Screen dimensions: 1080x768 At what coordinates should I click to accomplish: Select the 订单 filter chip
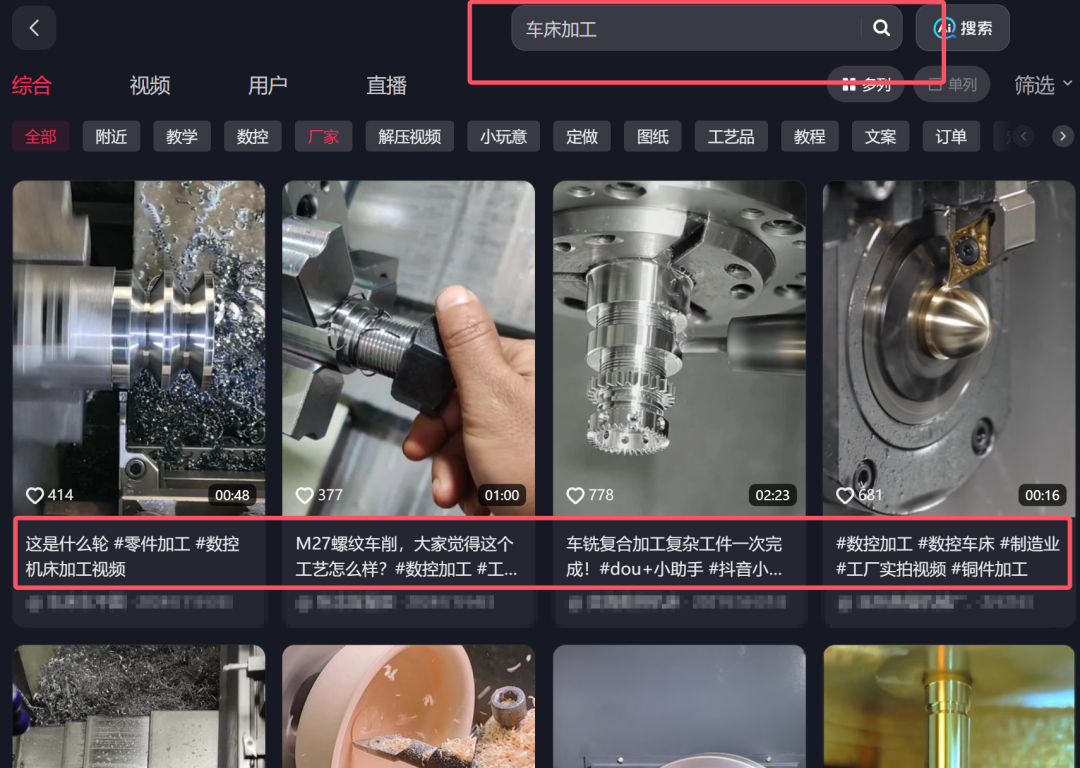tap(951, 136)
